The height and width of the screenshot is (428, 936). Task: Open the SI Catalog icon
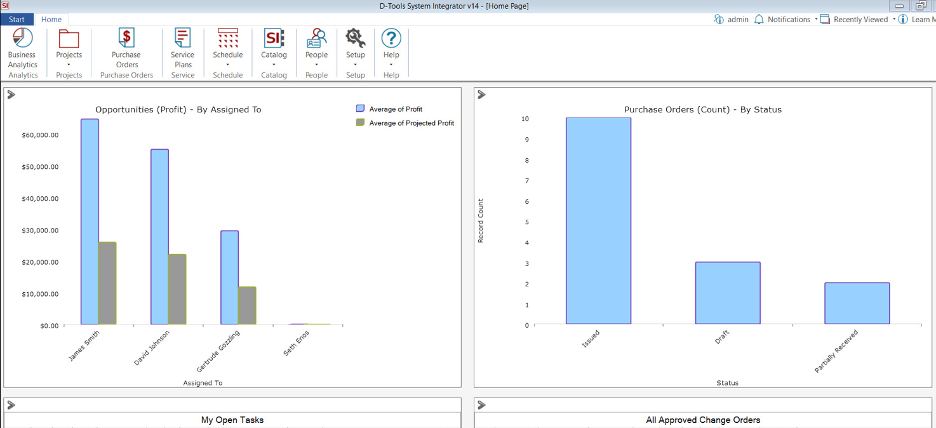273,38
